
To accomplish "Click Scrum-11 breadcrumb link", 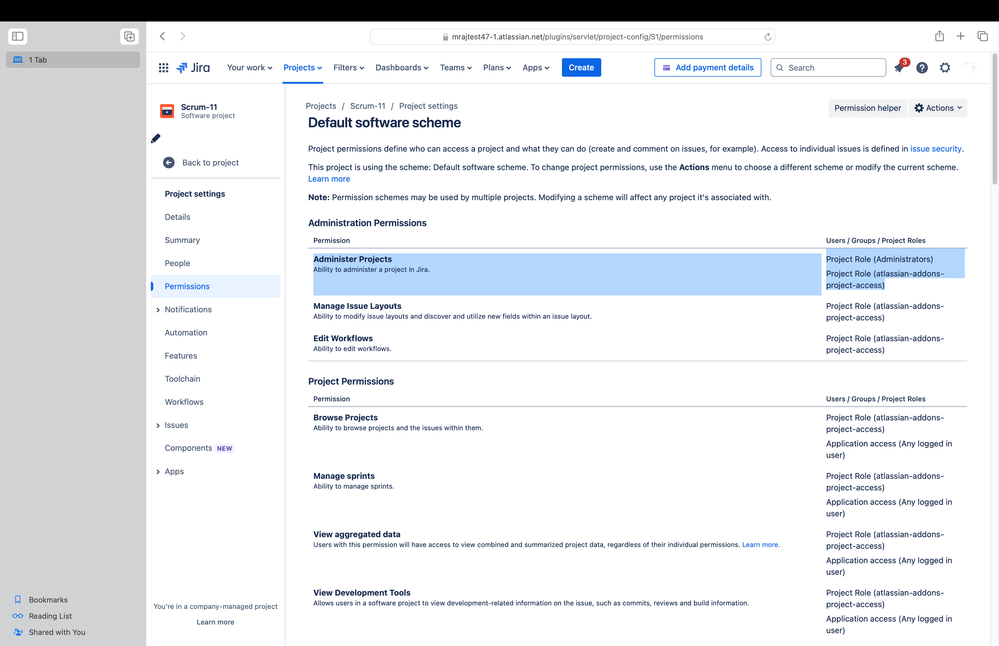I will [x=368, y=106].
